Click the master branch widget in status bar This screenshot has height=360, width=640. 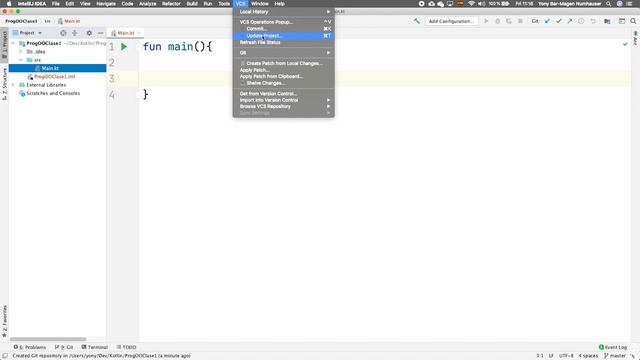point(614,356)
